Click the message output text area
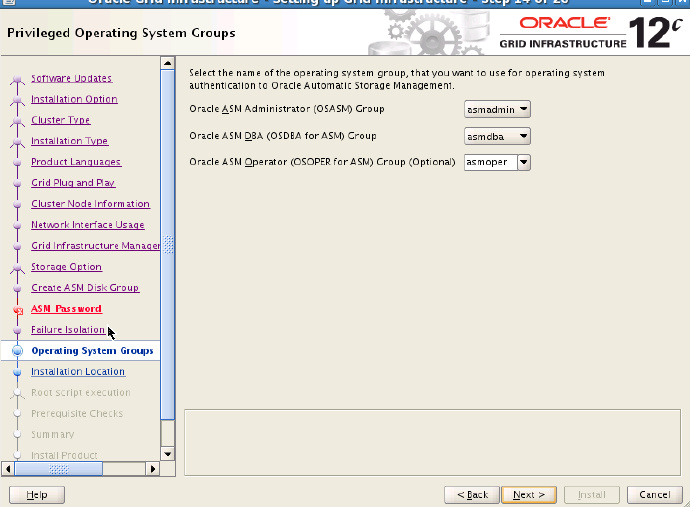The width and height of the screenshot is (690, 507). click(x=433, y=442)
